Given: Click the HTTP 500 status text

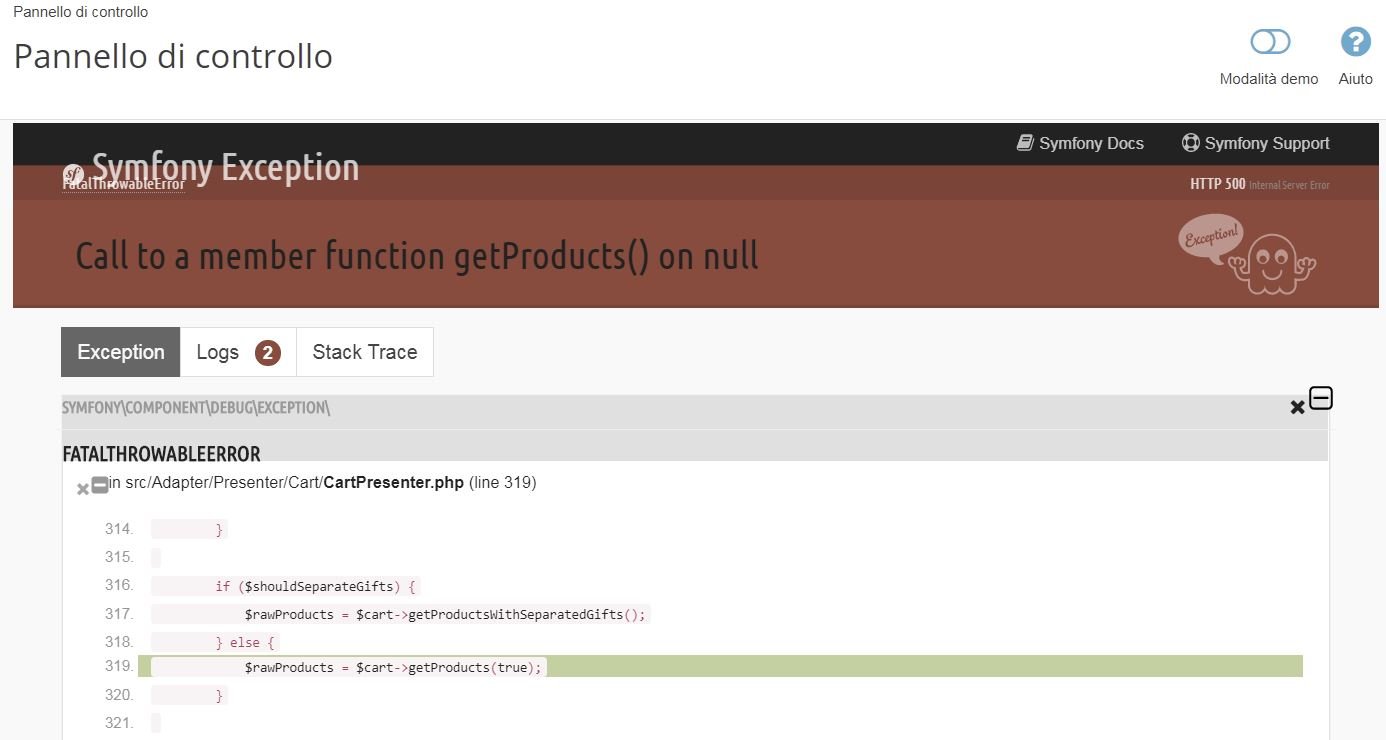Looking at the screenshot, I should click(x=1217, y=184).
